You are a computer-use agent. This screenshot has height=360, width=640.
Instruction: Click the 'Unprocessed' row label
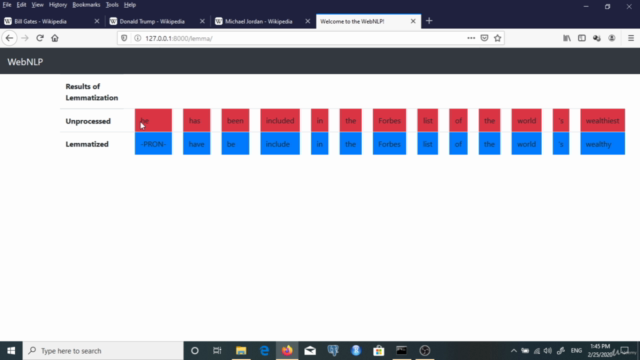[88, 121]
